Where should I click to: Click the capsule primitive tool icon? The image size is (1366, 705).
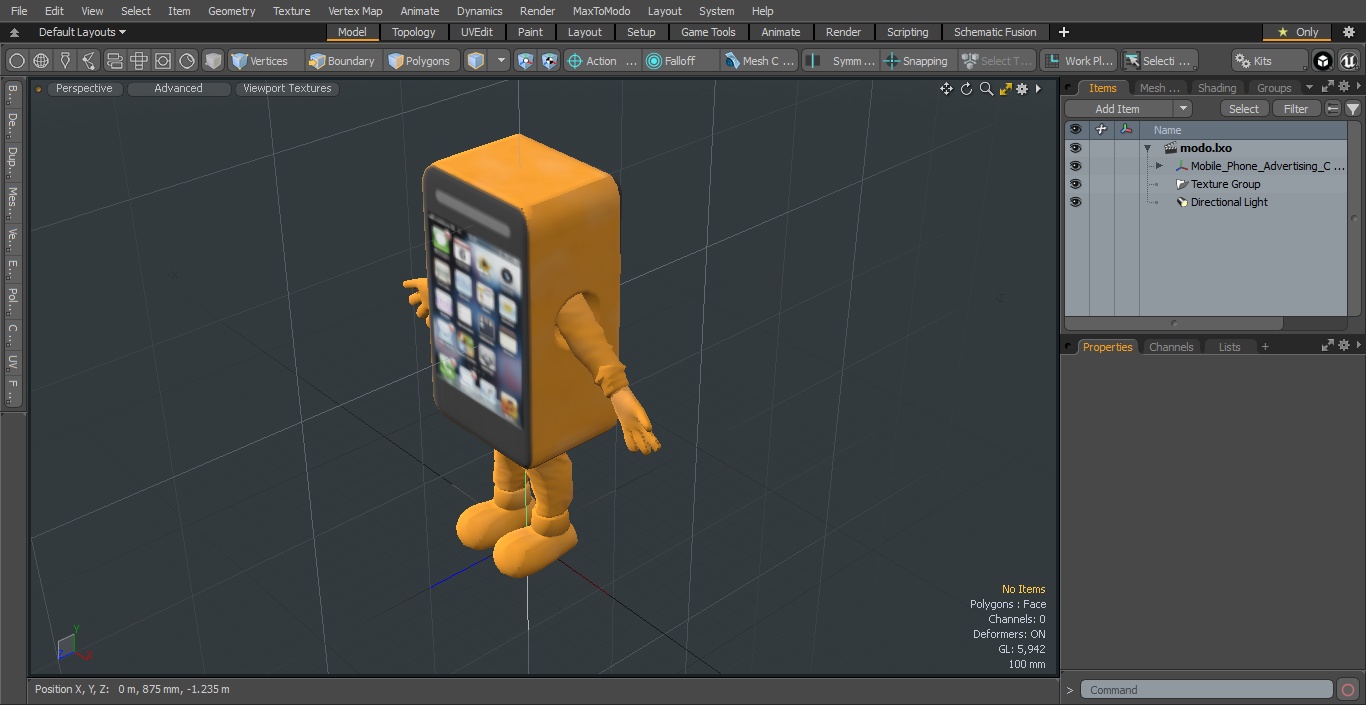114,61
